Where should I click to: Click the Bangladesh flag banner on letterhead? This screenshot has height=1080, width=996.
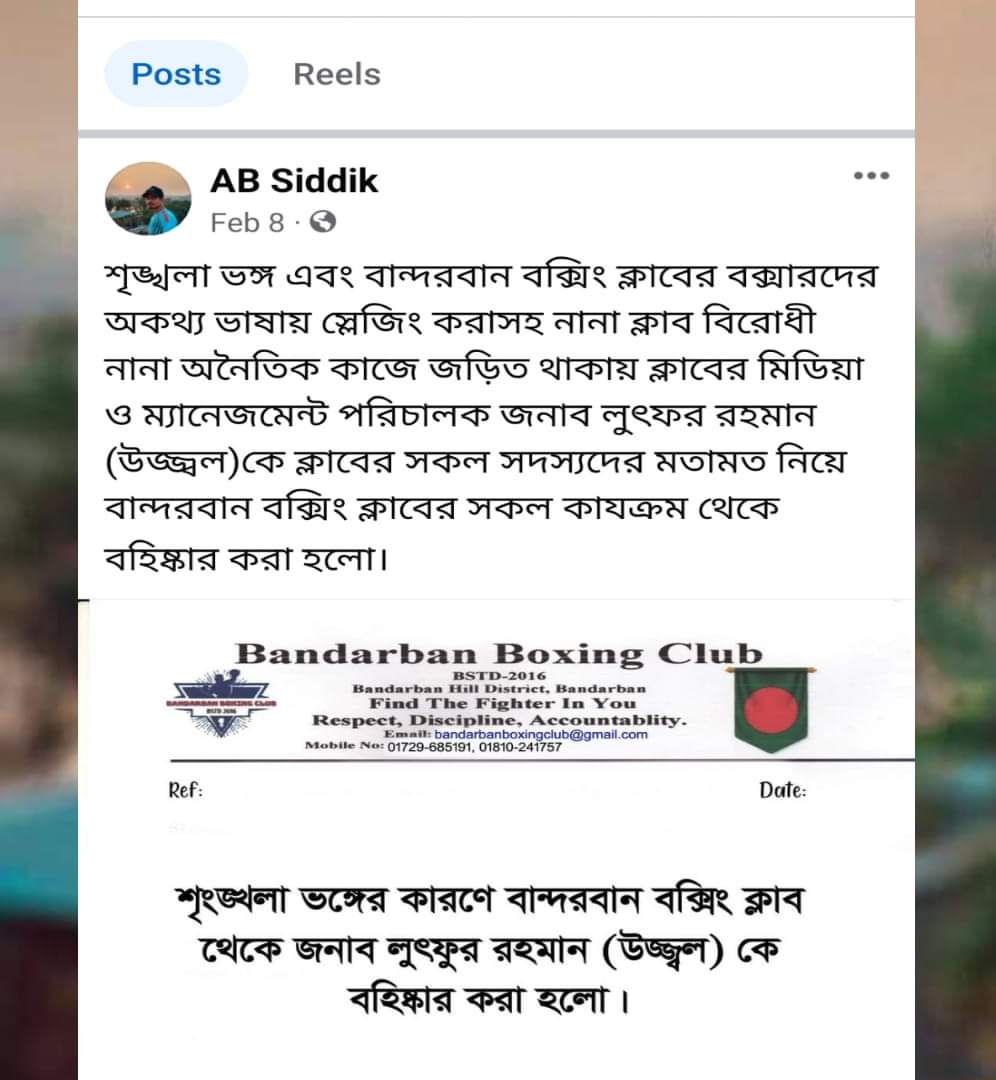[771, 707]
